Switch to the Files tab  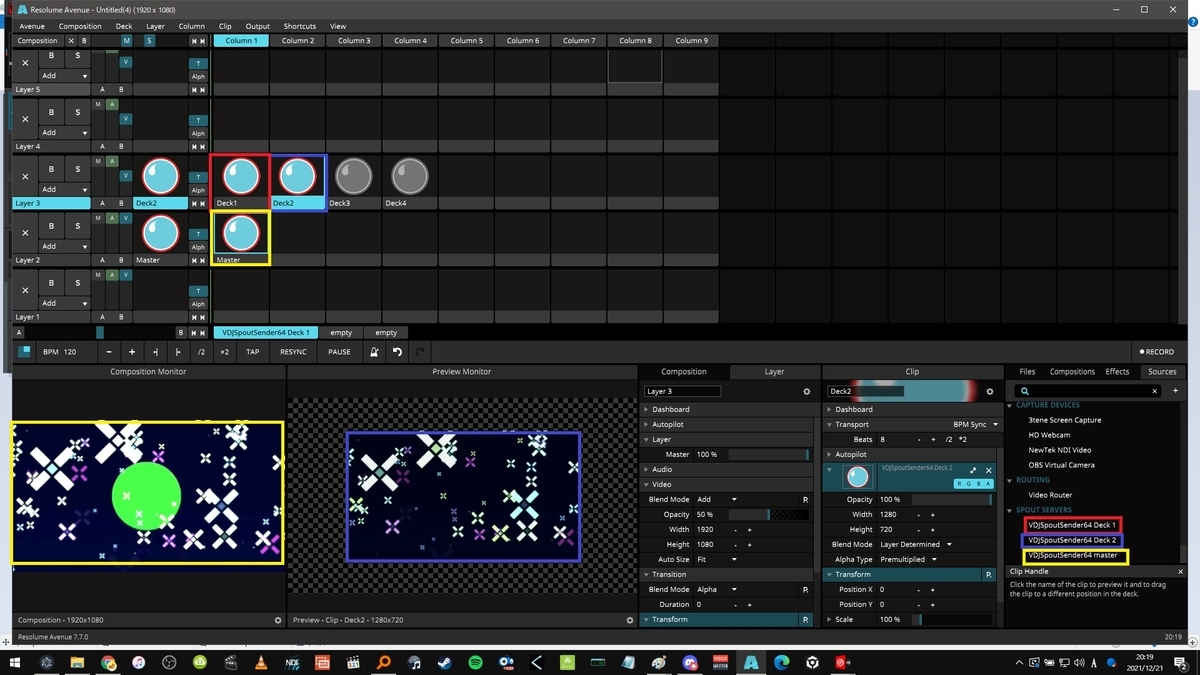(1027, 371)
